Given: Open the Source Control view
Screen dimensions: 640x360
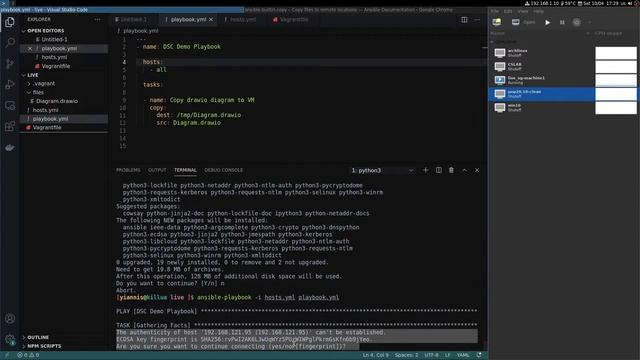Looking at the screenshot, I should point(10,64).
